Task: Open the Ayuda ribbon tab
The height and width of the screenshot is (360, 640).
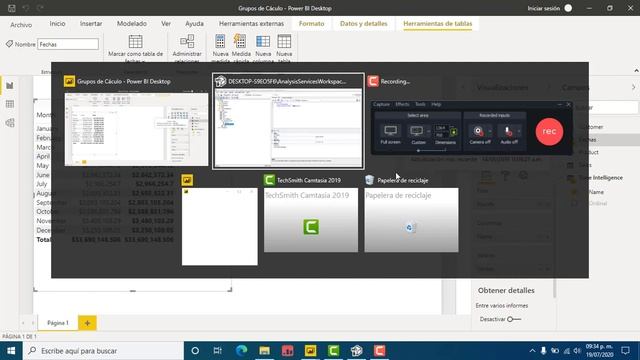Action: click(x=194, y=24)
